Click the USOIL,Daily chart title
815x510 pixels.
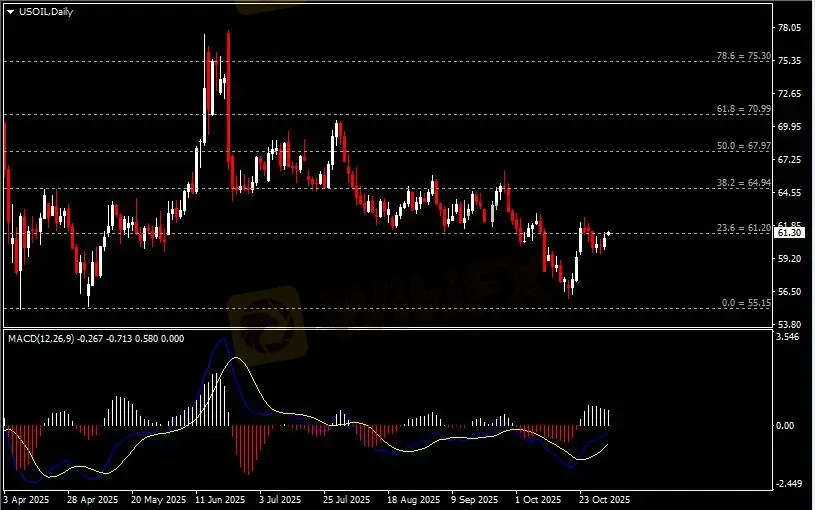point(46,11)
